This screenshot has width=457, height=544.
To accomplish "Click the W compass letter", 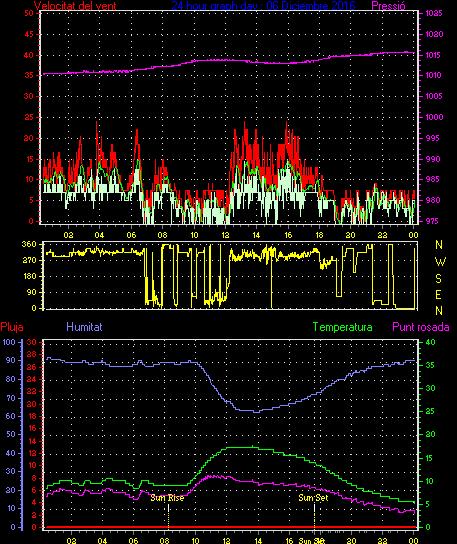I will [x=440, y=262].
